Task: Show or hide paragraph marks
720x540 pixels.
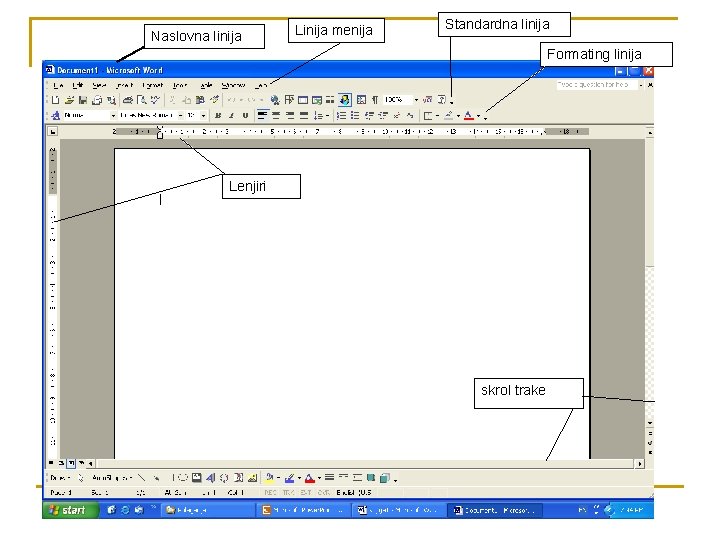Action: (375, 100)
